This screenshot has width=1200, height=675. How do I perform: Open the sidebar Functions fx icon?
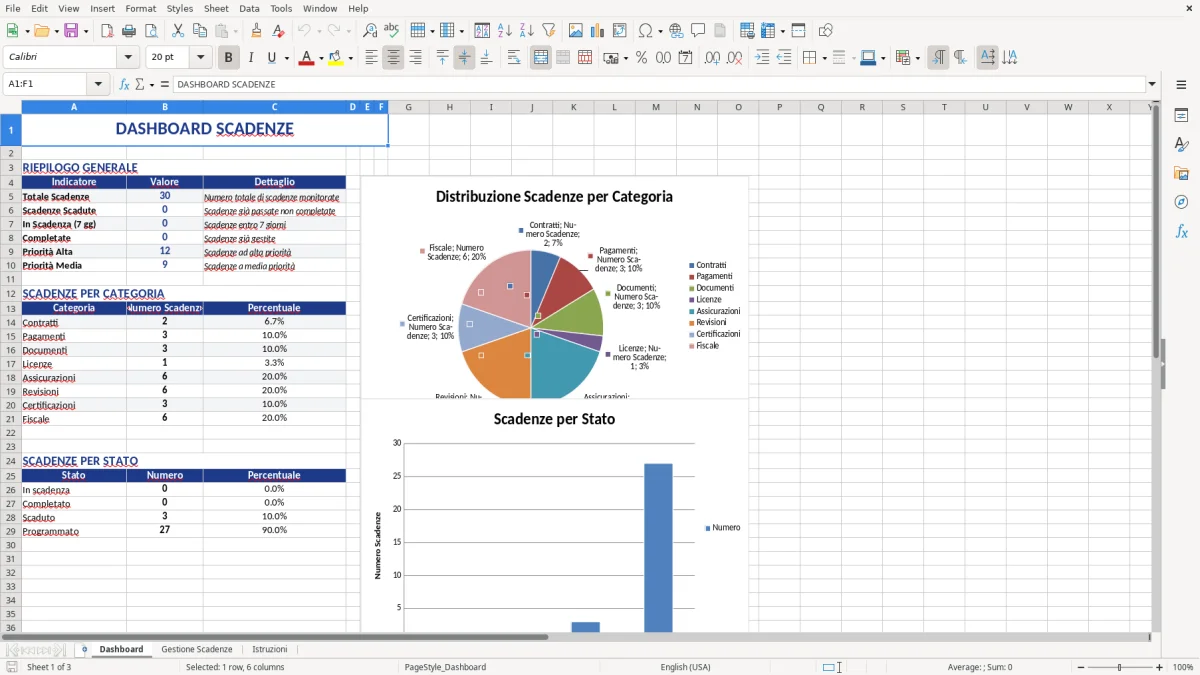click(x=1181, y=231)
